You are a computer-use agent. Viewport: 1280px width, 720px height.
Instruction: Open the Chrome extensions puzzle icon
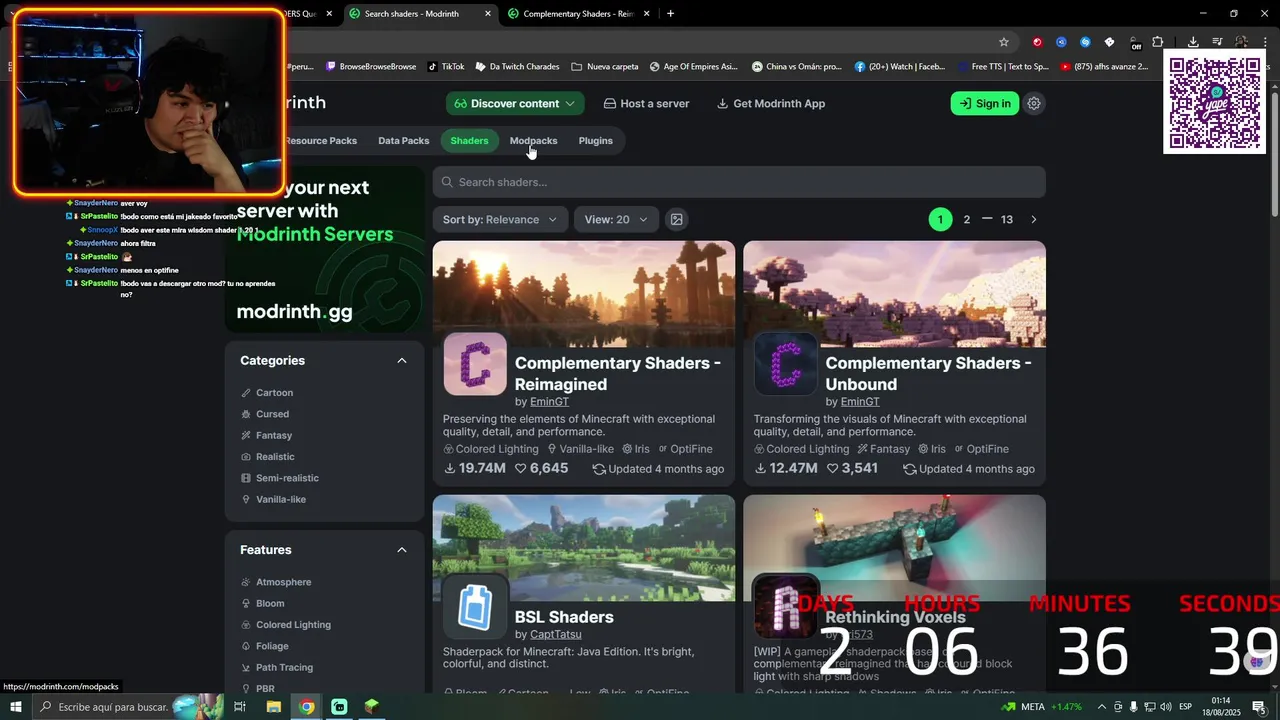tap(1157, 42)
